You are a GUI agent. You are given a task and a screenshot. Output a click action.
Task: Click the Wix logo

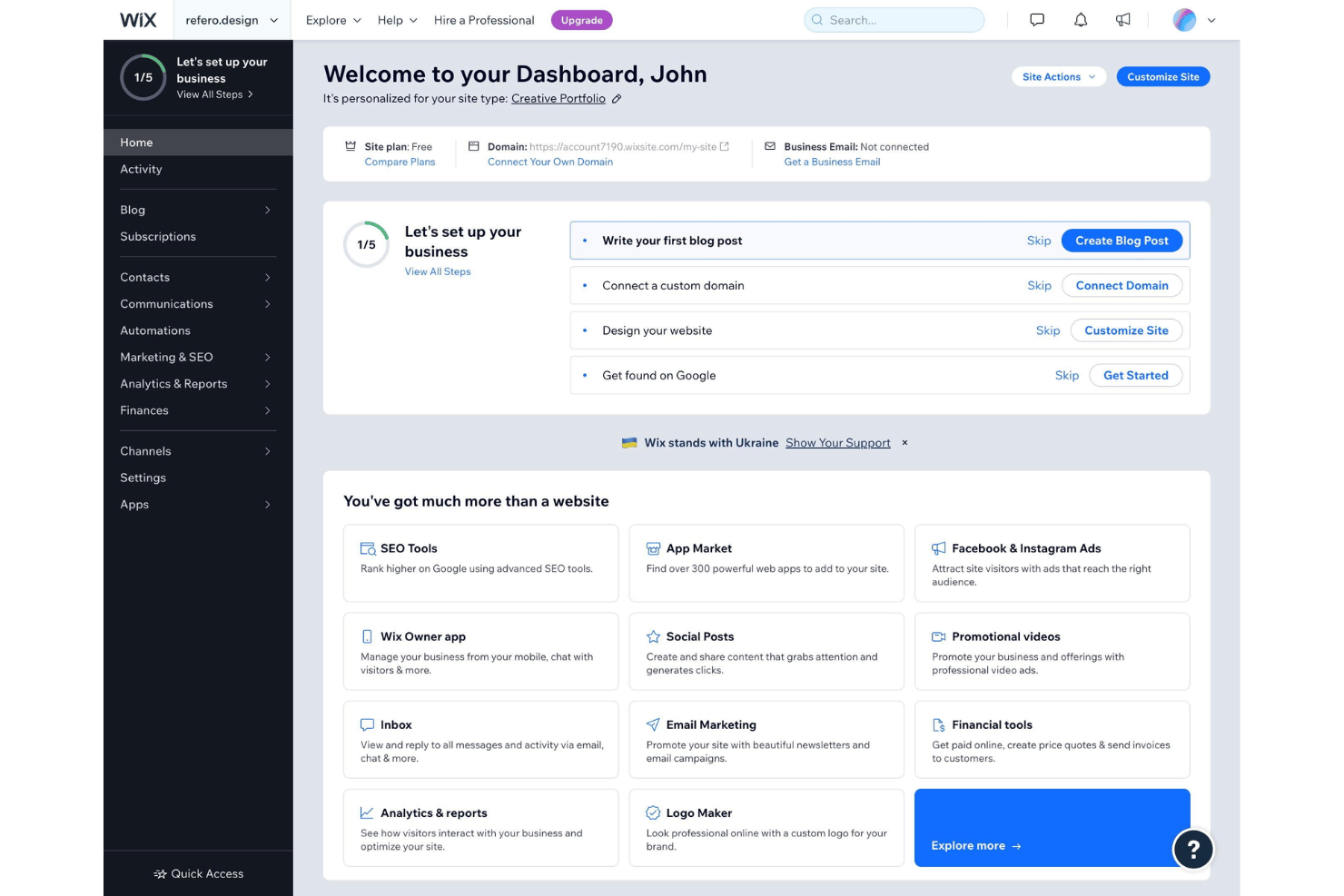coord(138,20)
